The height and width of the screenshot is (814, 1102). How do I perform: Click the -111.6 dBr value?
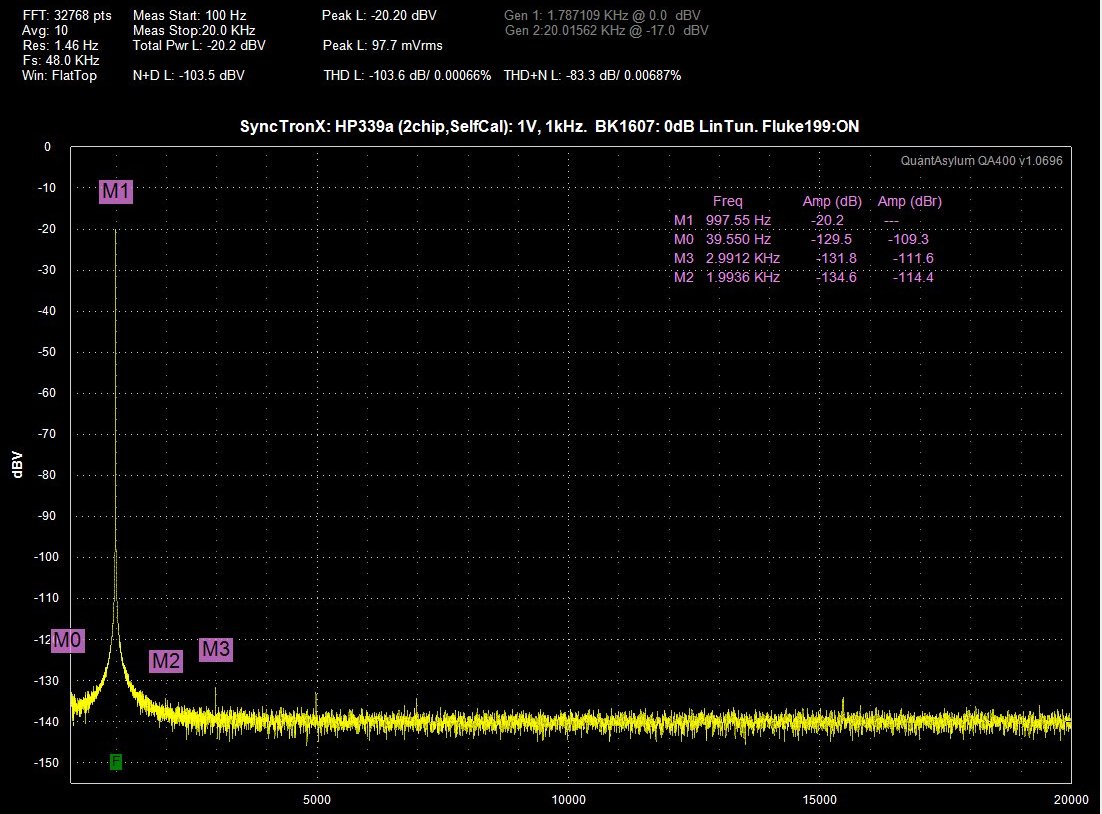pyautogui.click(x=913, y=259)
